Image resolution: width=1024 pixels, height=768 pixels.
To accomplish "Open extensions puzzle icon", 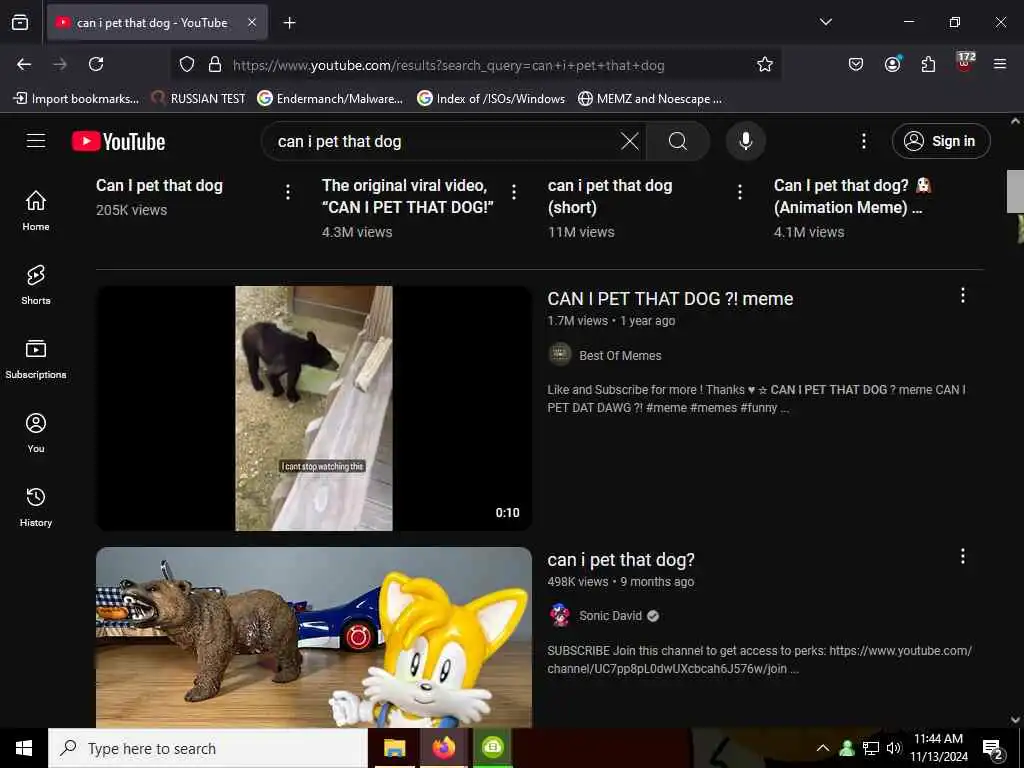I will tap(928, 64).
